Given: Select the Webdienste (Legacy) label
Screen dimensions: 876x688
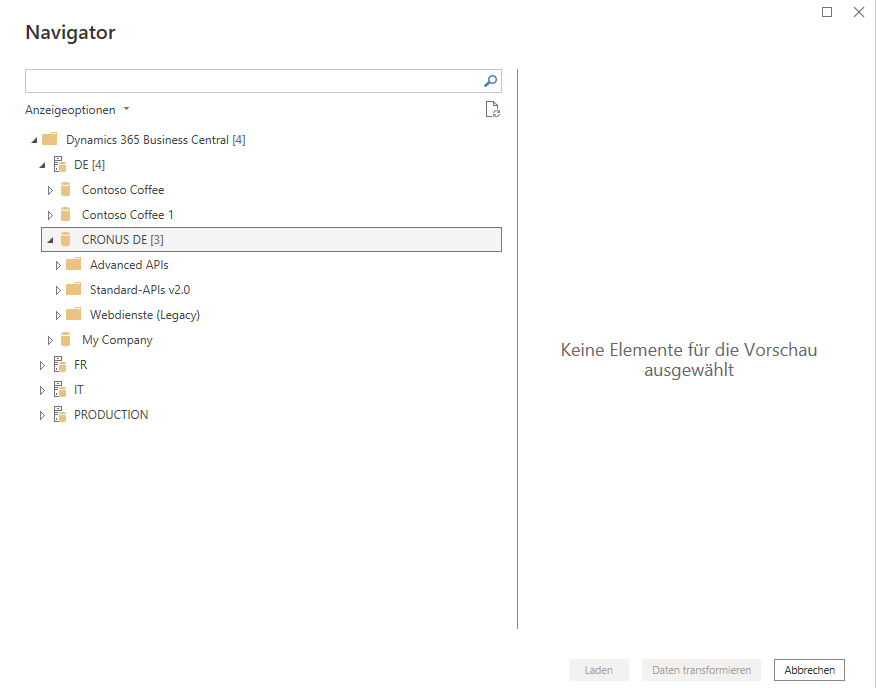Looking at the screenshot, I should (x=145, y=315).
